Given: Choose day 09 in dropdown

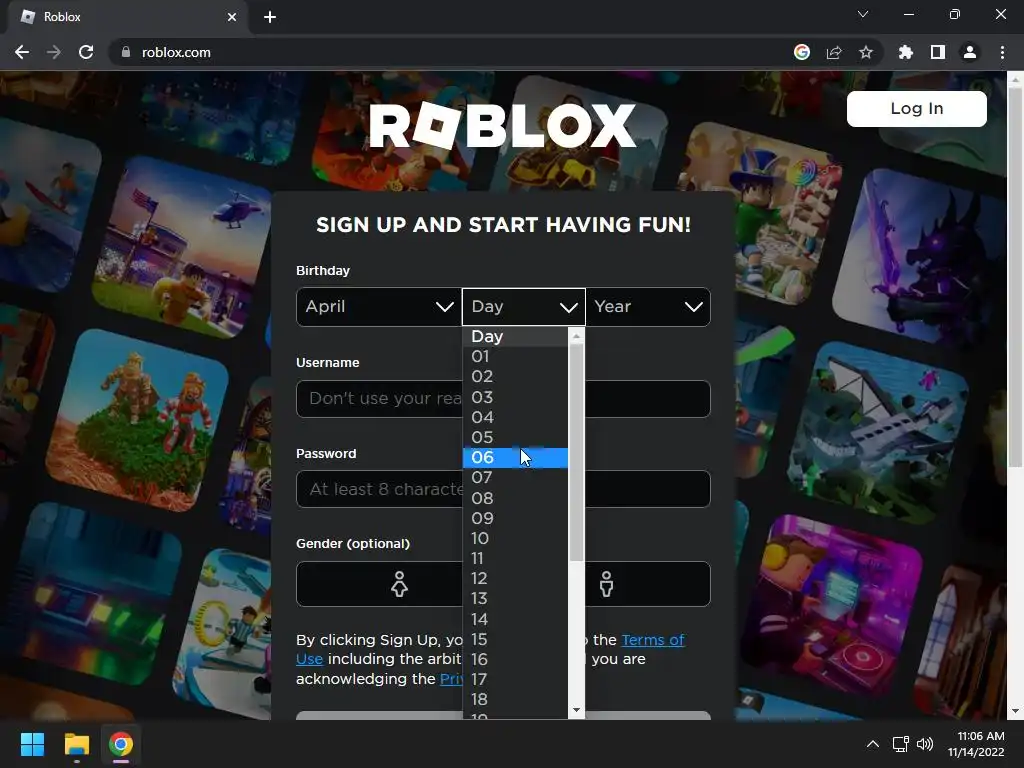Looking at the screenshot, I should tap(515, 519).
